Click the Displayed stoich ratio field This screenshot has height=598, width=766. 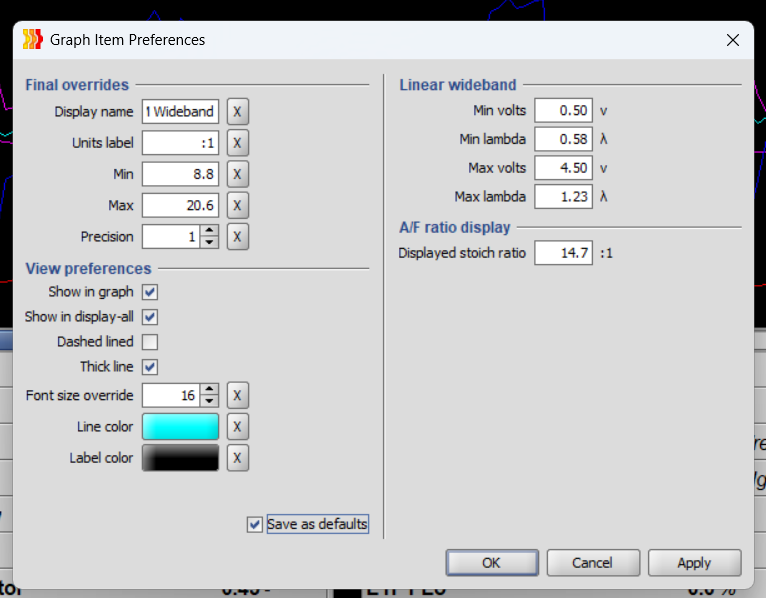point(563,253)
